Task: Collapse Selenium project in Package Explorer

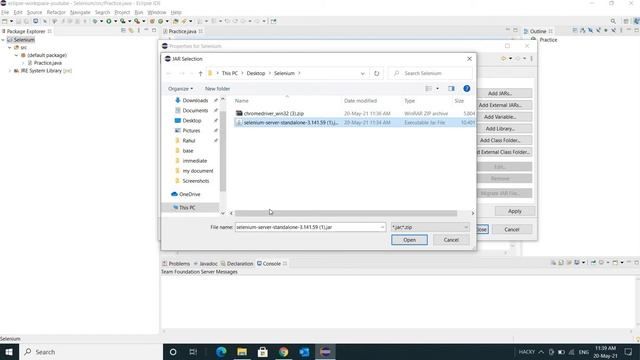Action: coord(3,40)
